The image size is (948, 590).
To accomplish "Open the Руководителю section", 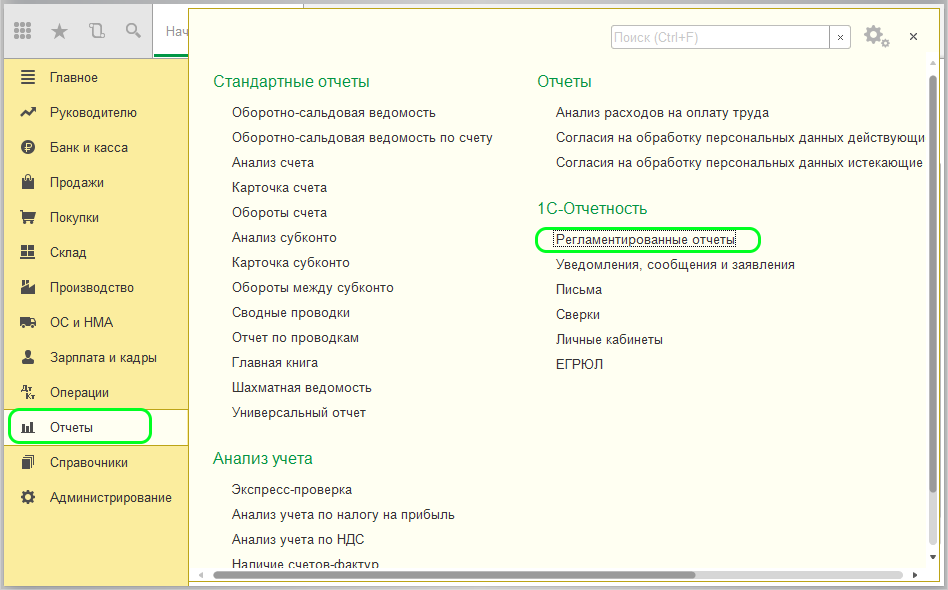I will coord(93,112).
